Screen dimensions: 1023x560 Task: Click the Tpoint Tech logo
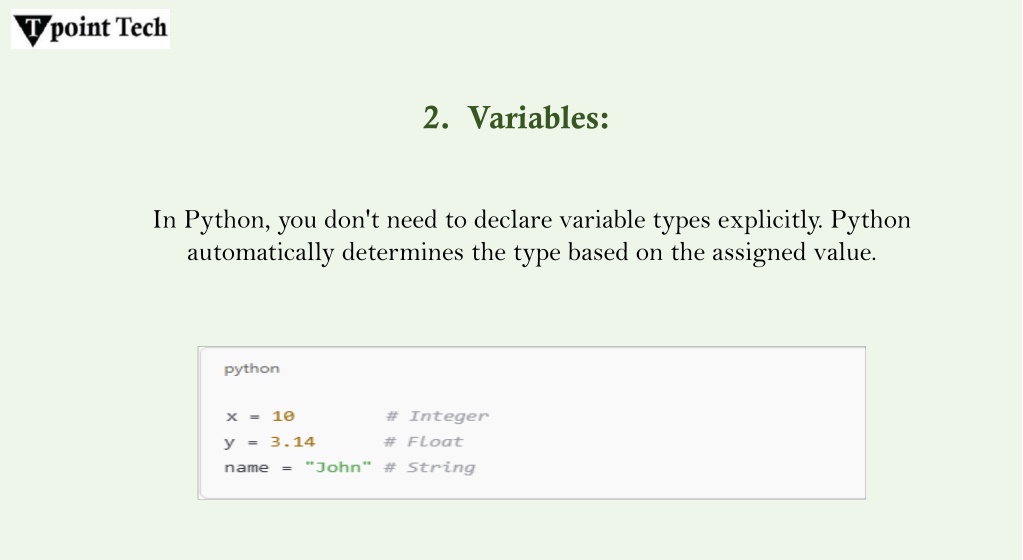coord(91,29)
